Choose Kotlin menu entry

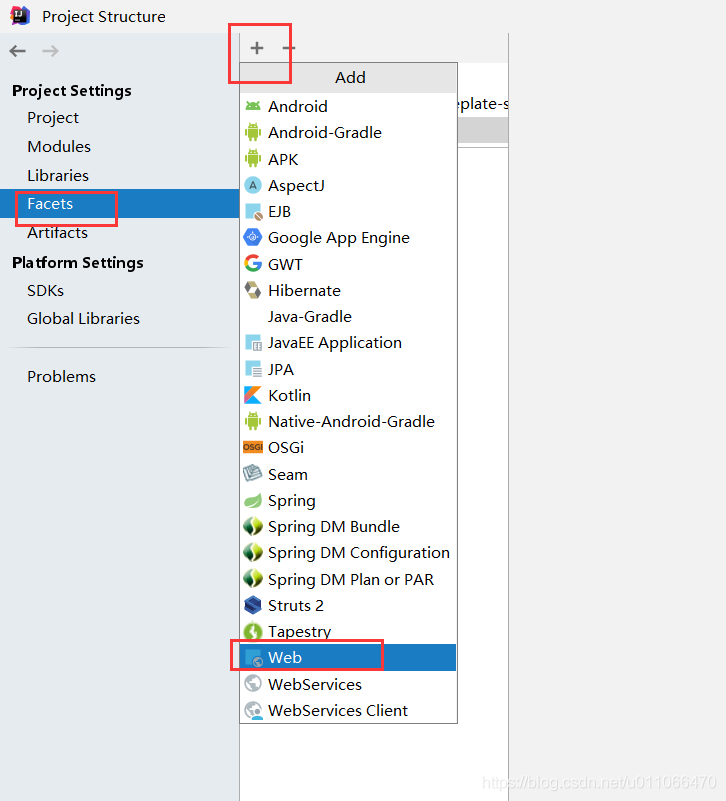(x=348, y=395)
